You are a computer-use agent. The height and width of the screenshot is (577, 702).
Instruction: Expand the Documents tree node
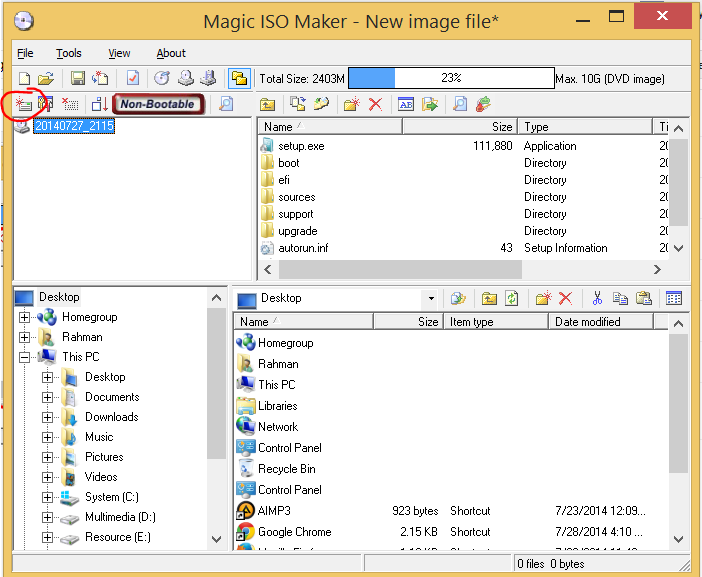click(47, 397)
